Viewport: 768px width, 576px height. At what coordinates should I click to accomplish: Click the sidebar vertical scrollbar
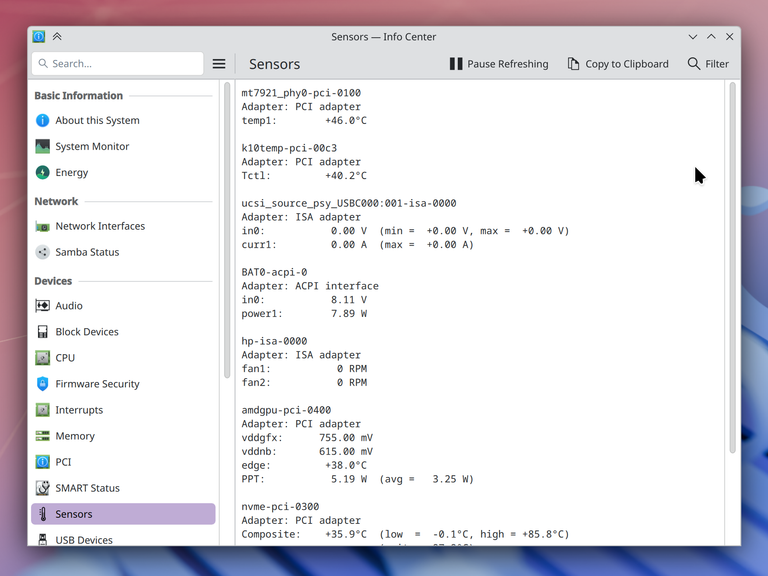click(227, 230)
